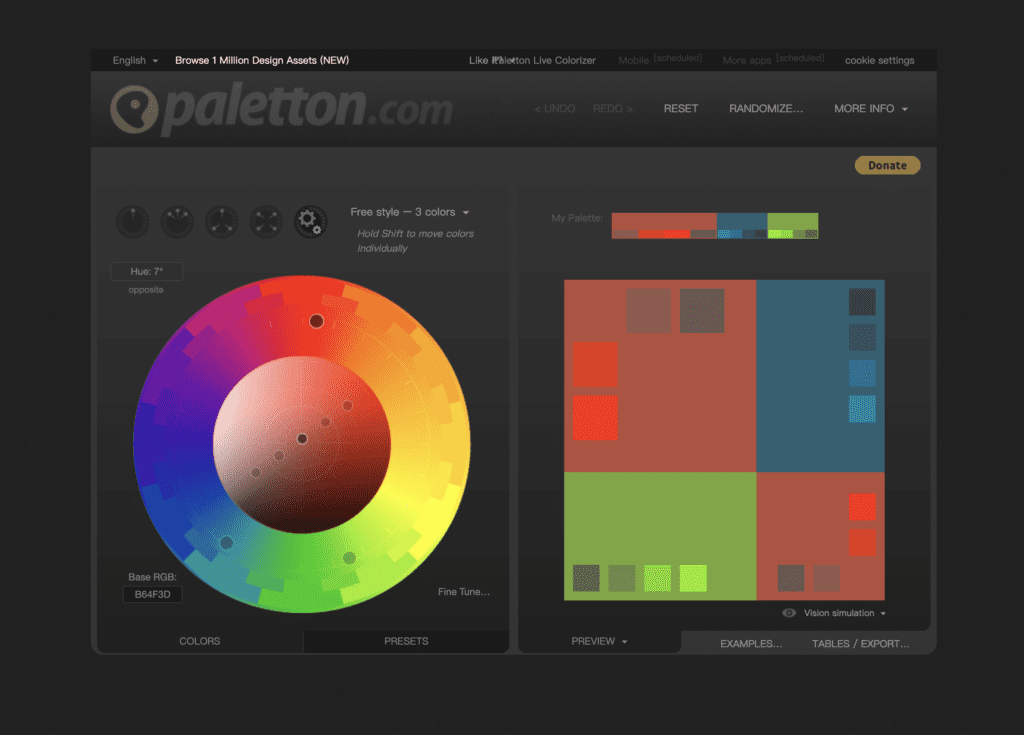
Task: Click the RESET button
Action: (681, 108)
